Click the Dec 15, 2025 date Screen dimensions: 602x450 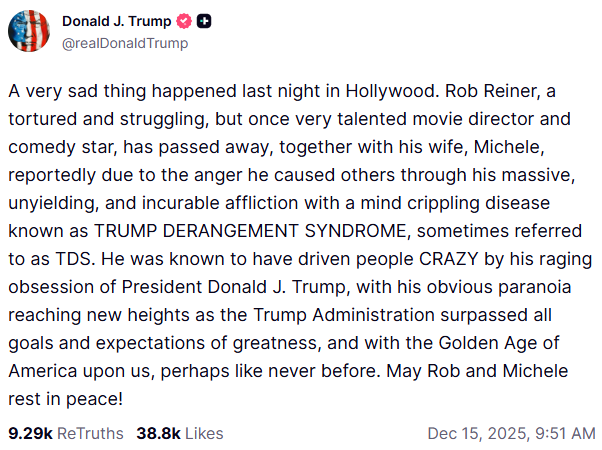pos(472,433)
